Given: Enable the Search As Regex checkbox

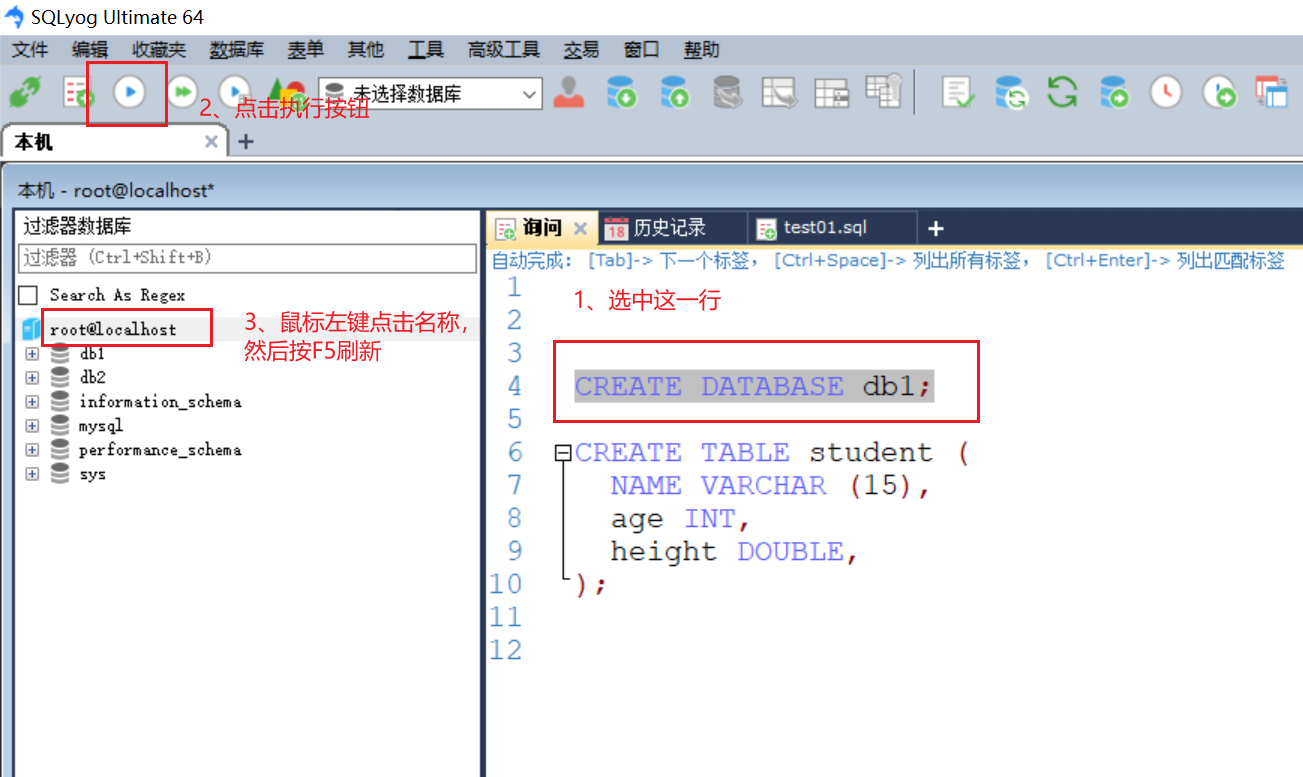Looking at the screenshot, I should [29, 295].
